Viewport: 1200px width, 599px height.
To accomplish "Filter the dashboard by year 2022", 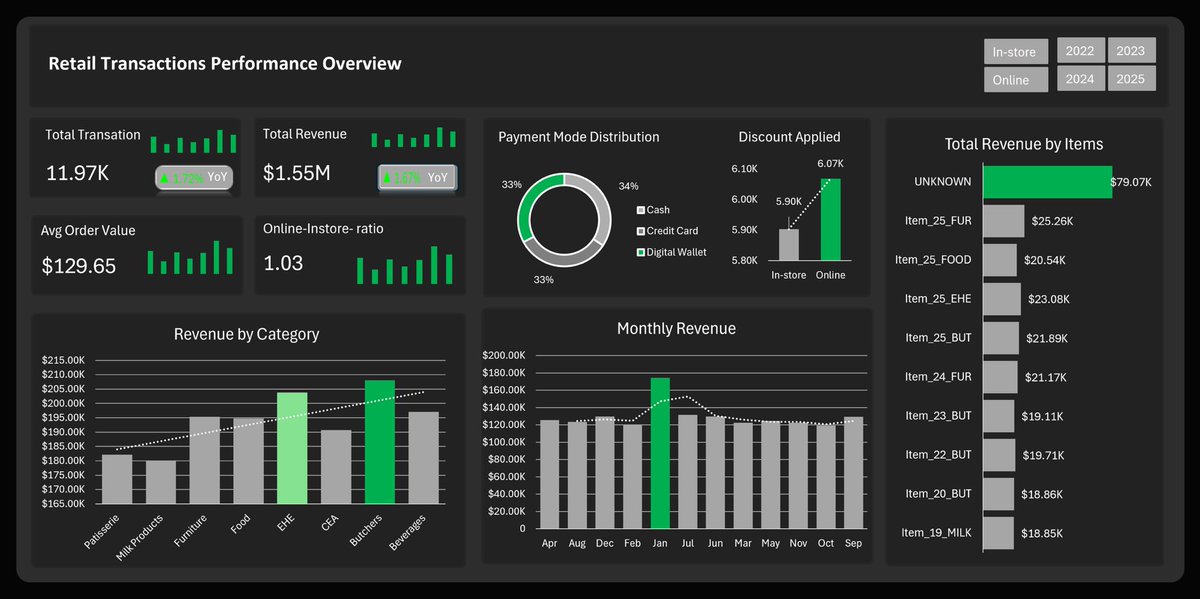I will [x=1080, y=50].
